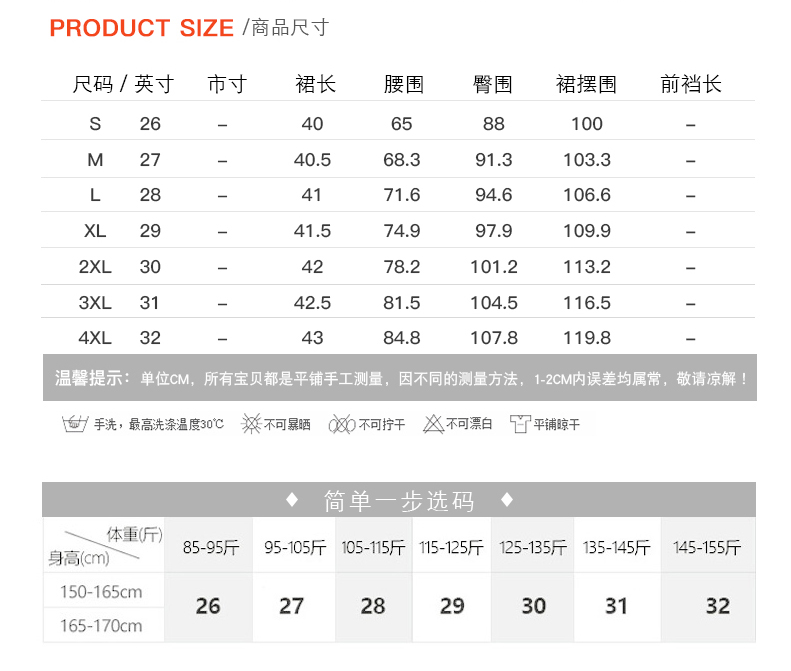Select the 裙长 column header
Screen dimensions: 791x671
(315, 85)
